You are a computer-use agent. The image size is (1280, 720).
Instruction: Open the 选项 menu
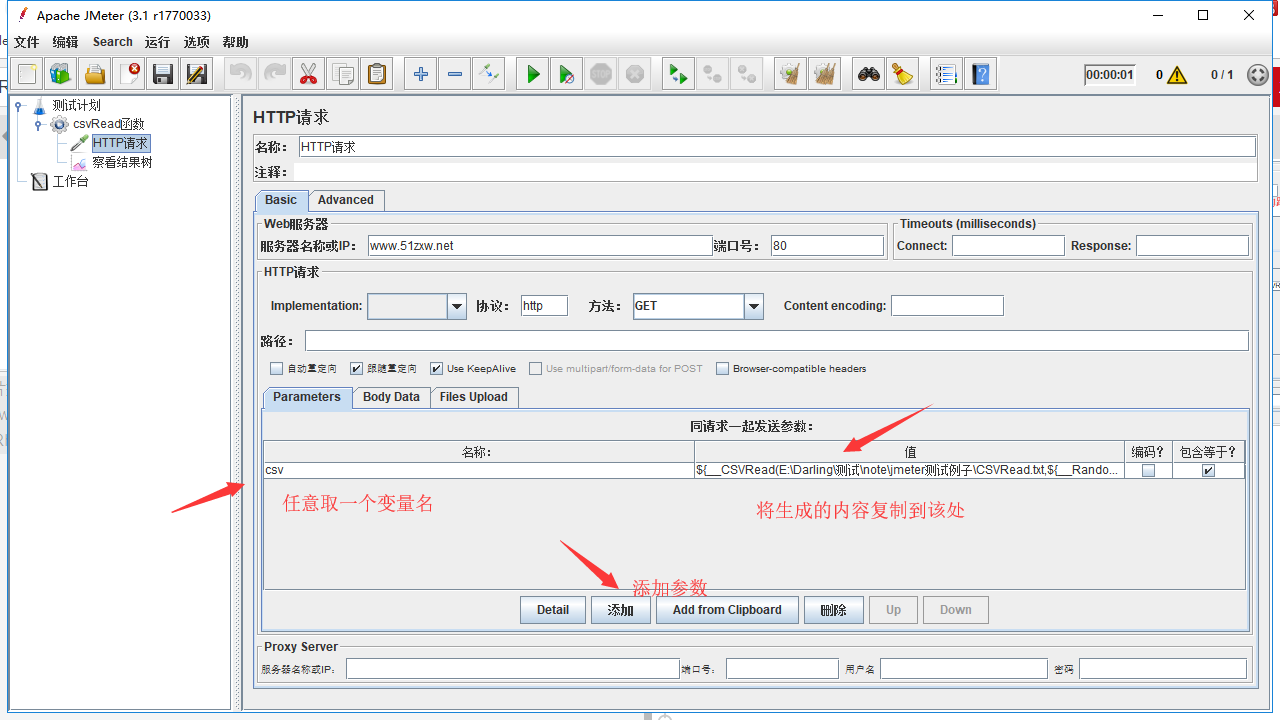(x=197, y=42)
